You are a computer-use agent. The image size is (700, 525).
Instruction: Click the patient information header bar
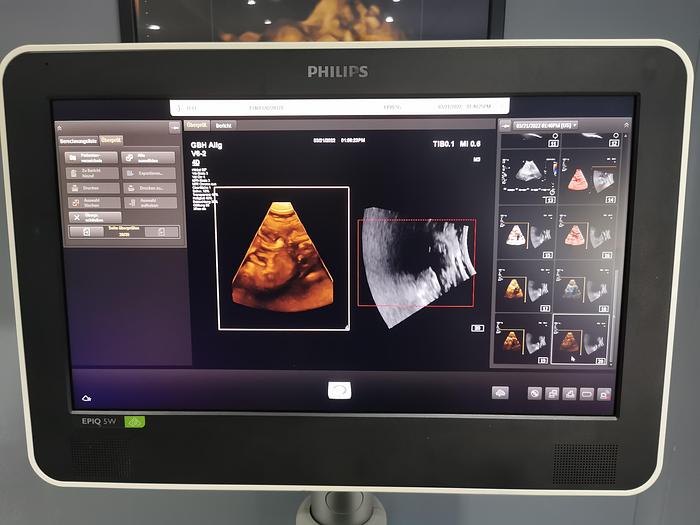339,108
